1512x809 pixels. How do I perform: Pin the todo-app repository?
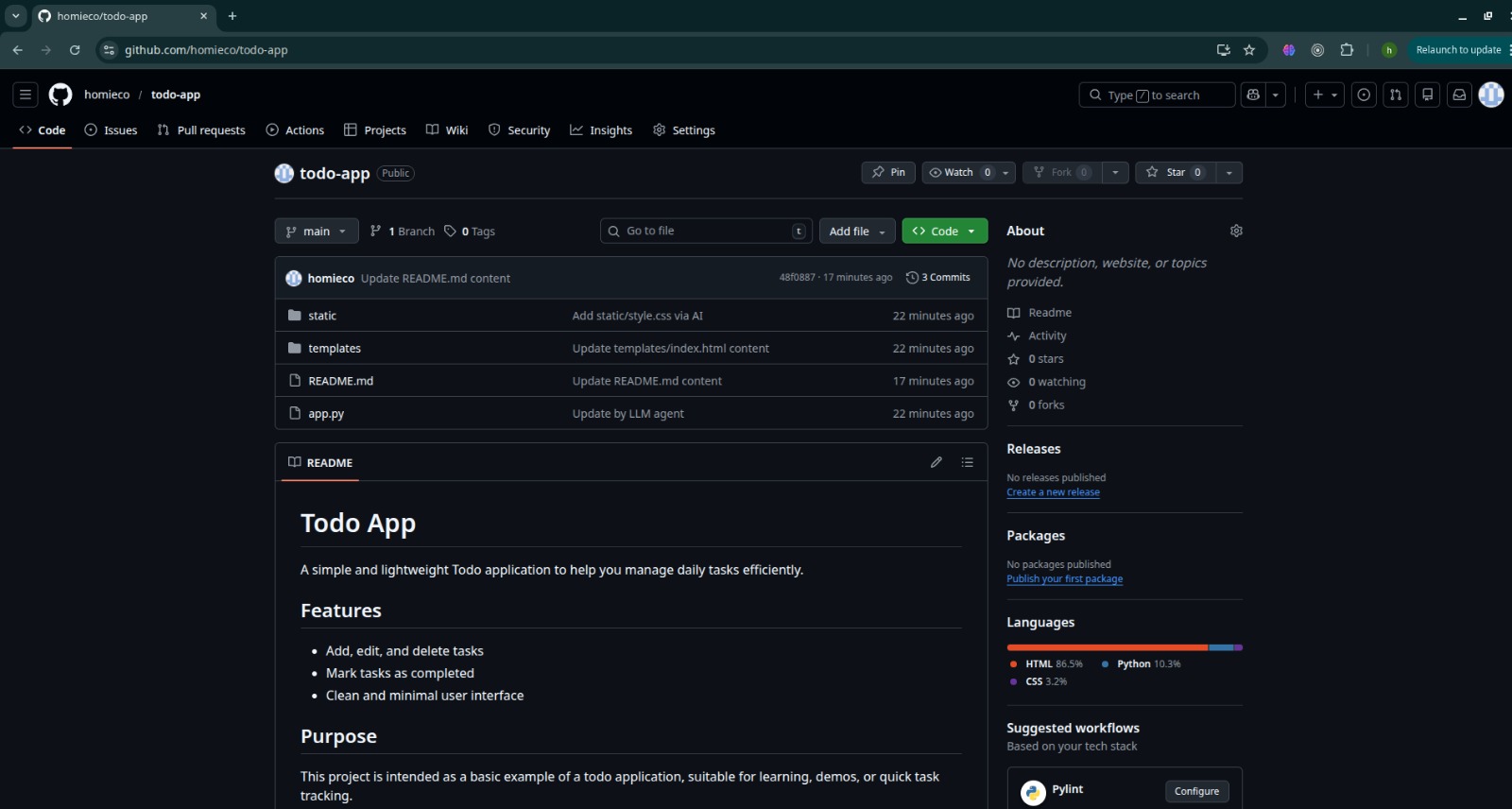[888, 172]
